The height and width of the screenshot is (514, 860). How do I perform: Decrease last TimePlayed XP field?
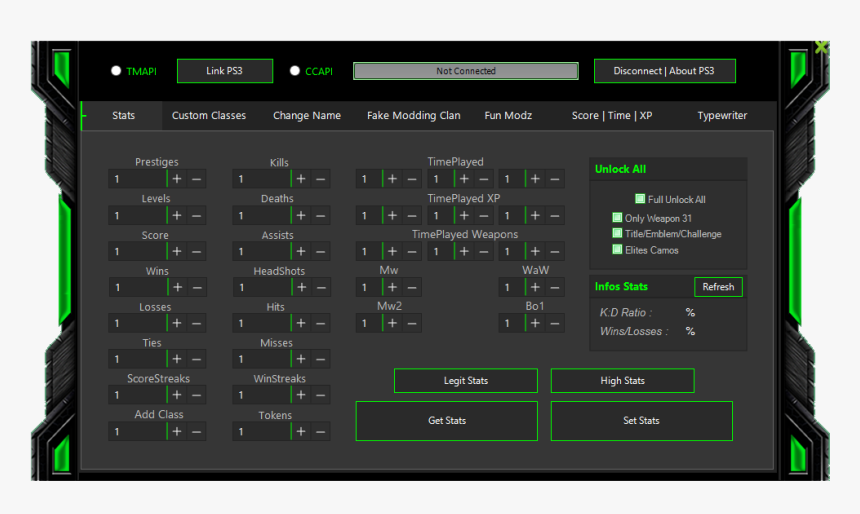(x=555, y=216)
